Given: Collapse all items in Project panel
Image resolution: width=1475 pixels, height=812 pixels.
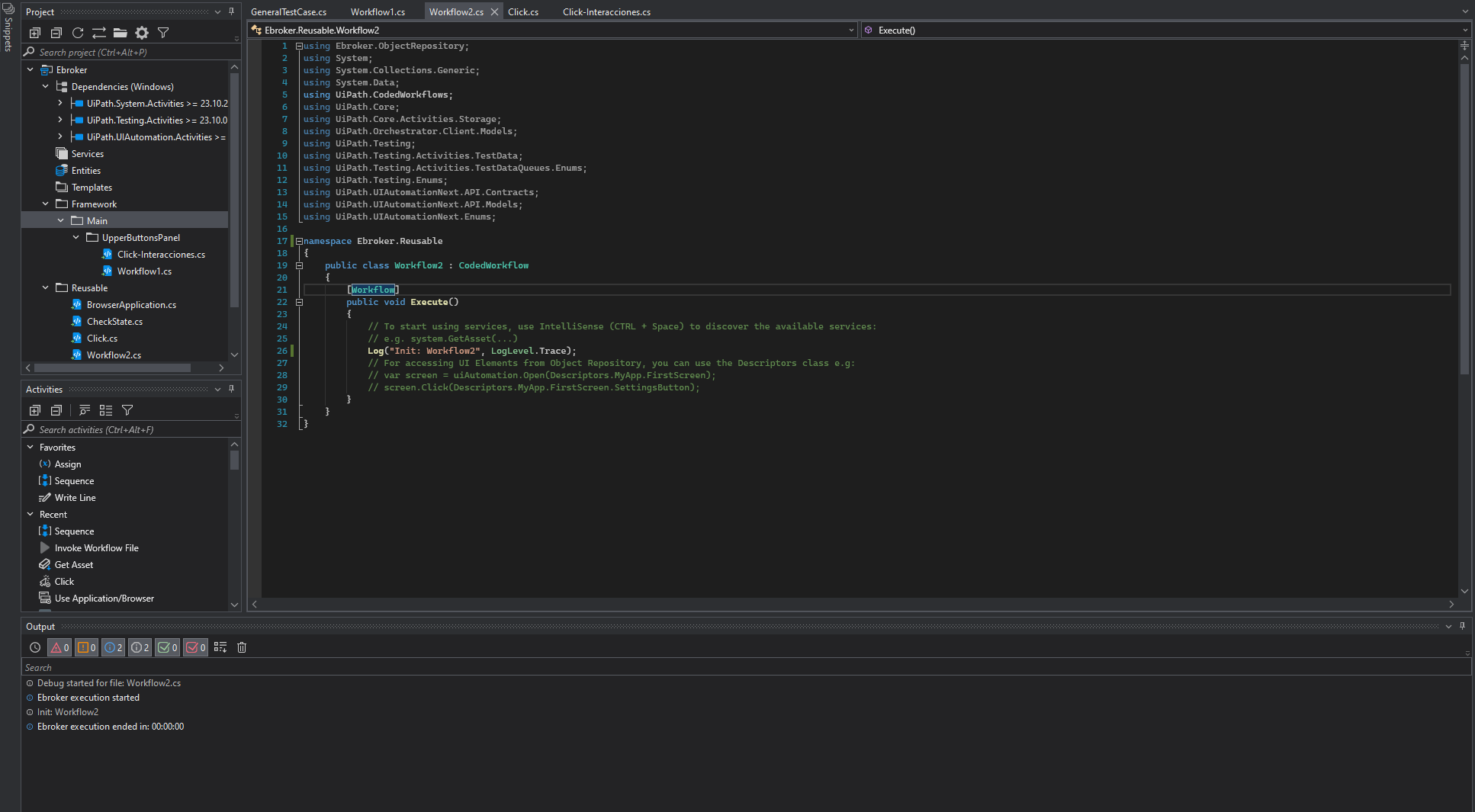Looking at the screenshot, I should tap(56, 33).
